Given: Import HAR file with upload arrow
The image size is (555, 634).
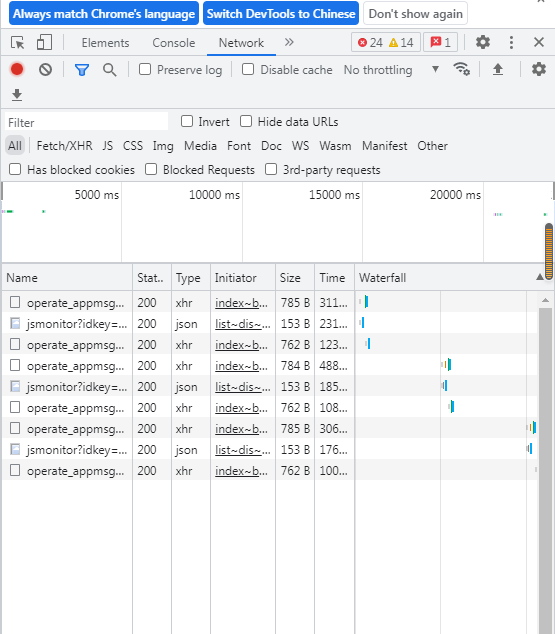Looking at the screenshot, I should (x=498, y=70).
